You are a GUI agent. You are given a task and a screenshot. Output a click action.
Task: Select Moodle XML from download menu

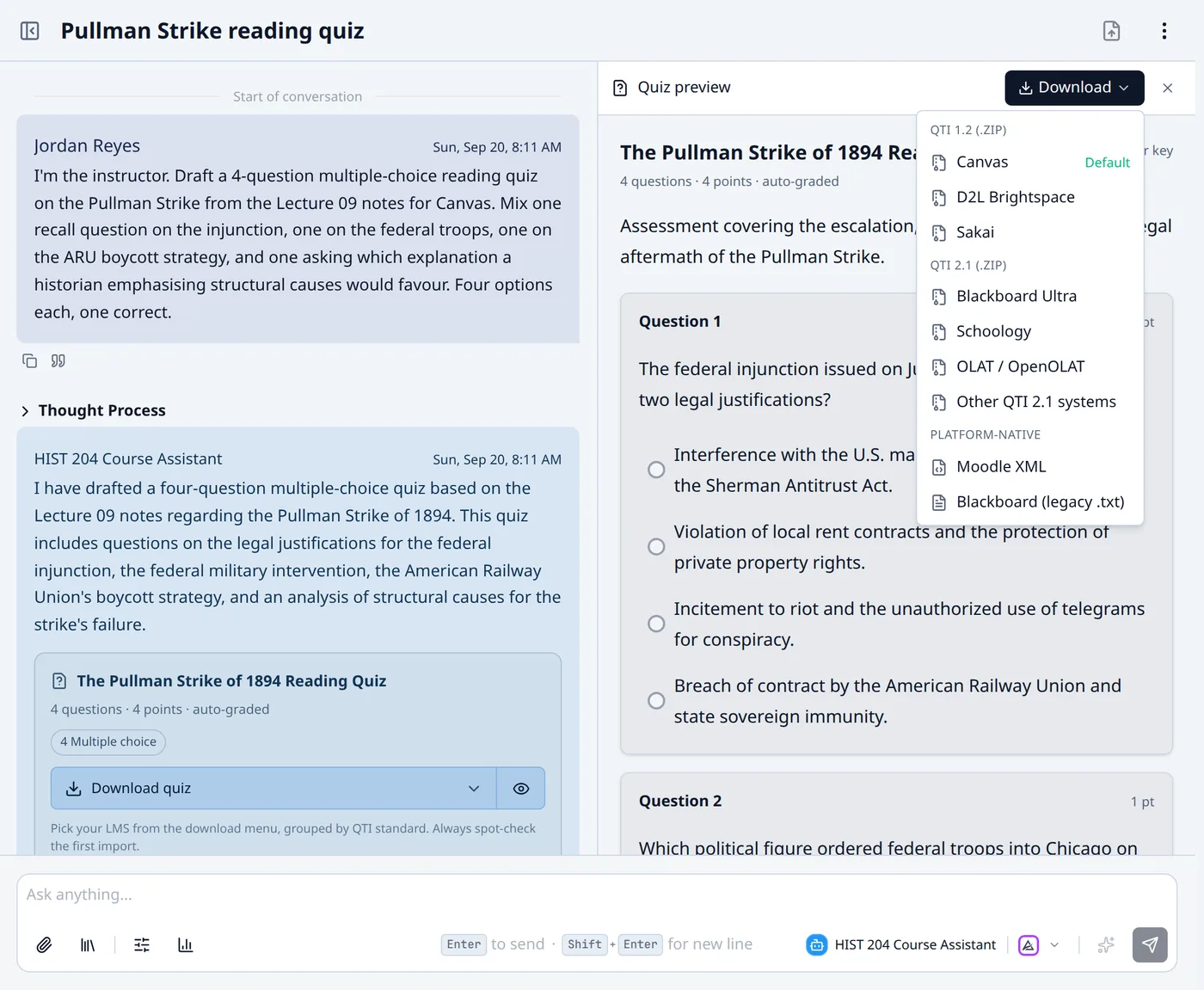(x=1030, y=467)
